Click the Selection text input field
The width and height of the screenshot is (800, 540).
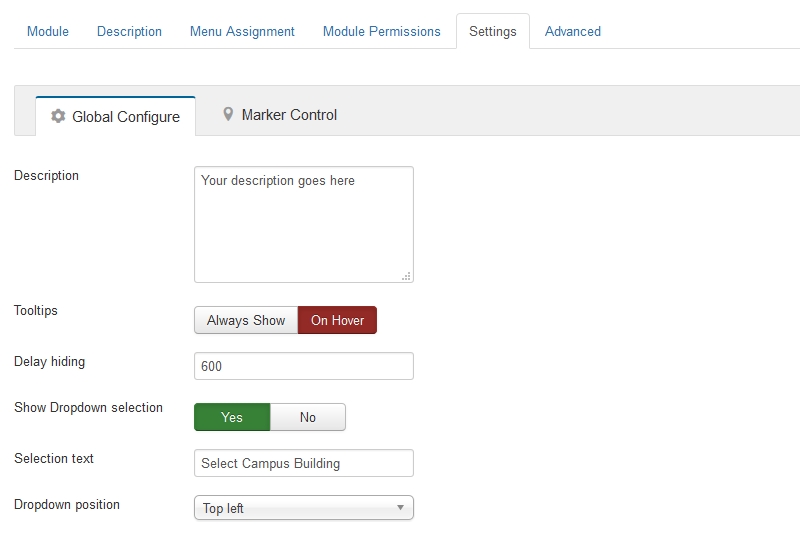click(x=304, y=463)
